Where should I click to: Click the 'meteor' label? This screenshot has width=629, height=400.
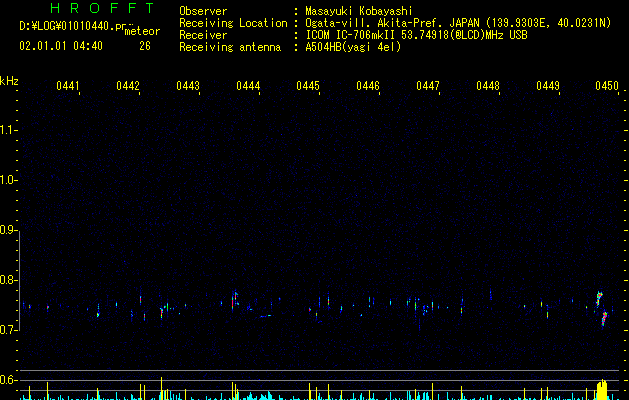[142, 31]
